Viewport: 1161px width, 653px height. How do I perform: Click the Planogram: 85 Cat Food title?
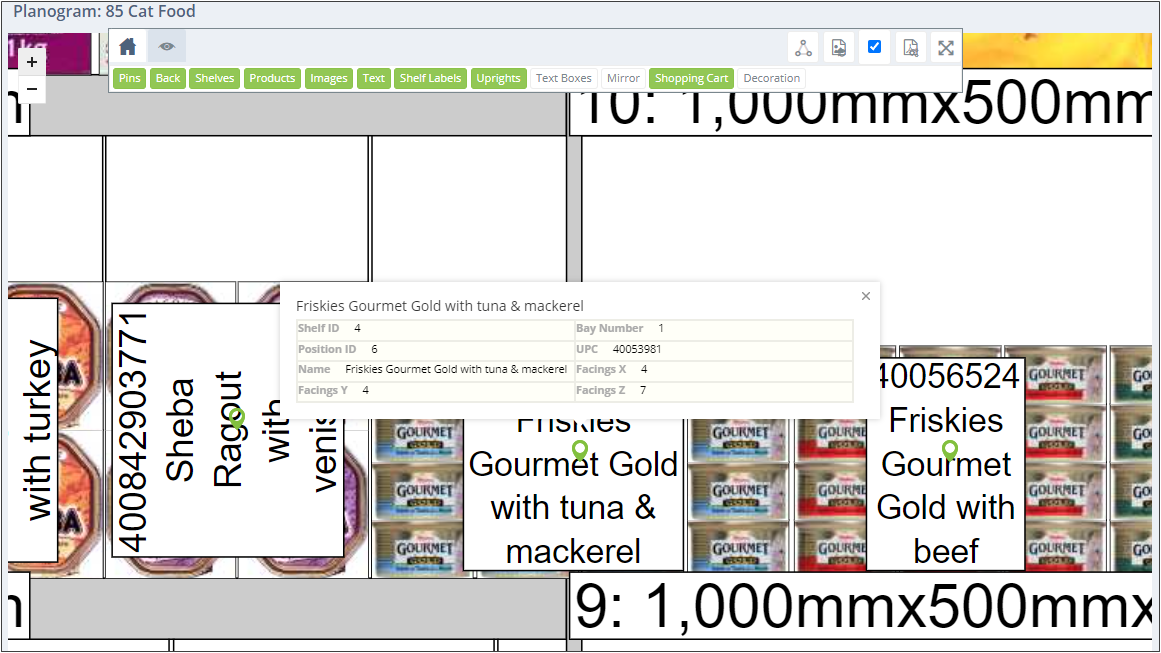tap(104, 11)
